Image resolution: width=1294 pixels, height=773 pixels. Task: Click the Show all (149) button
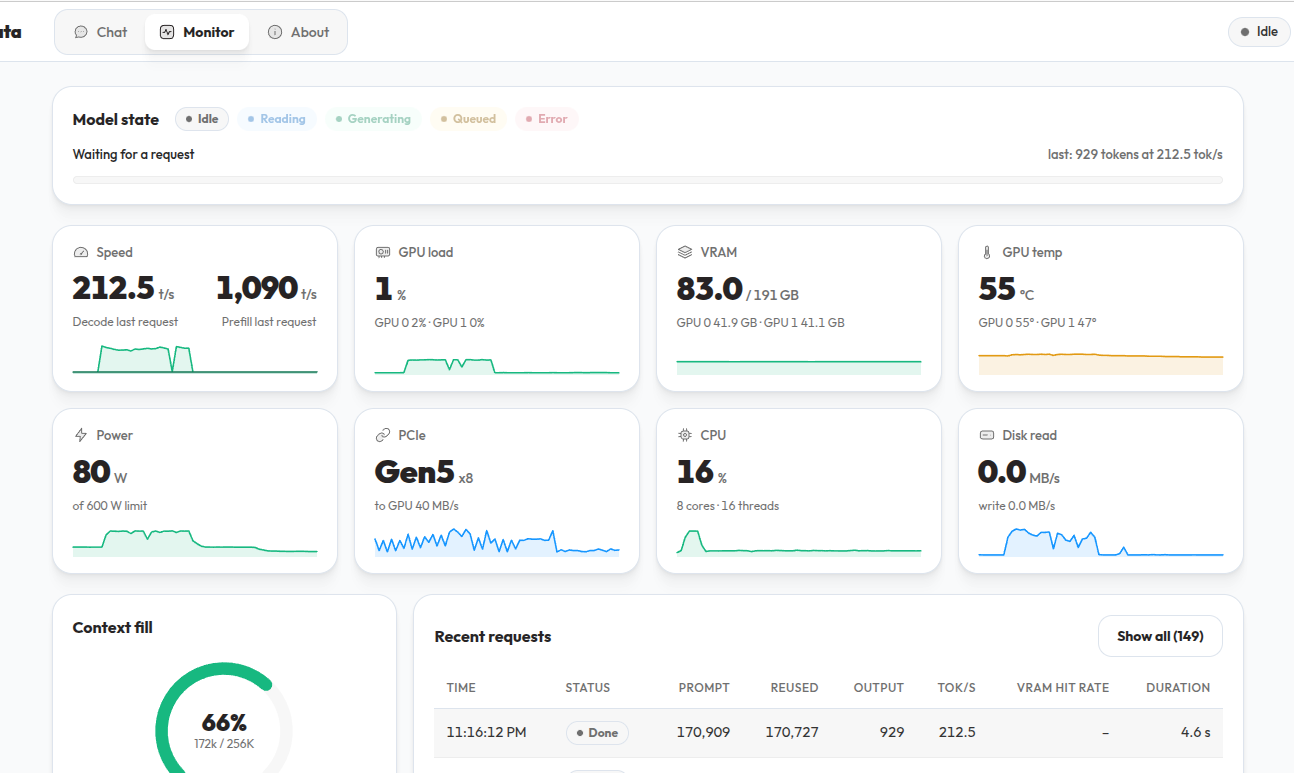[x=1160, y=636]
